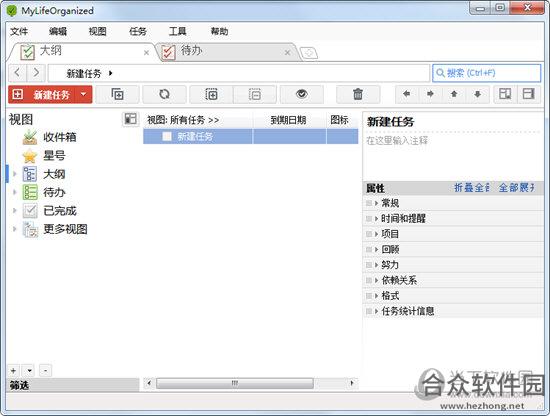The width and height of the screenshot is (550, 416).
Task: Click the move left arrow toolbar icon
Action: [407, 94]
